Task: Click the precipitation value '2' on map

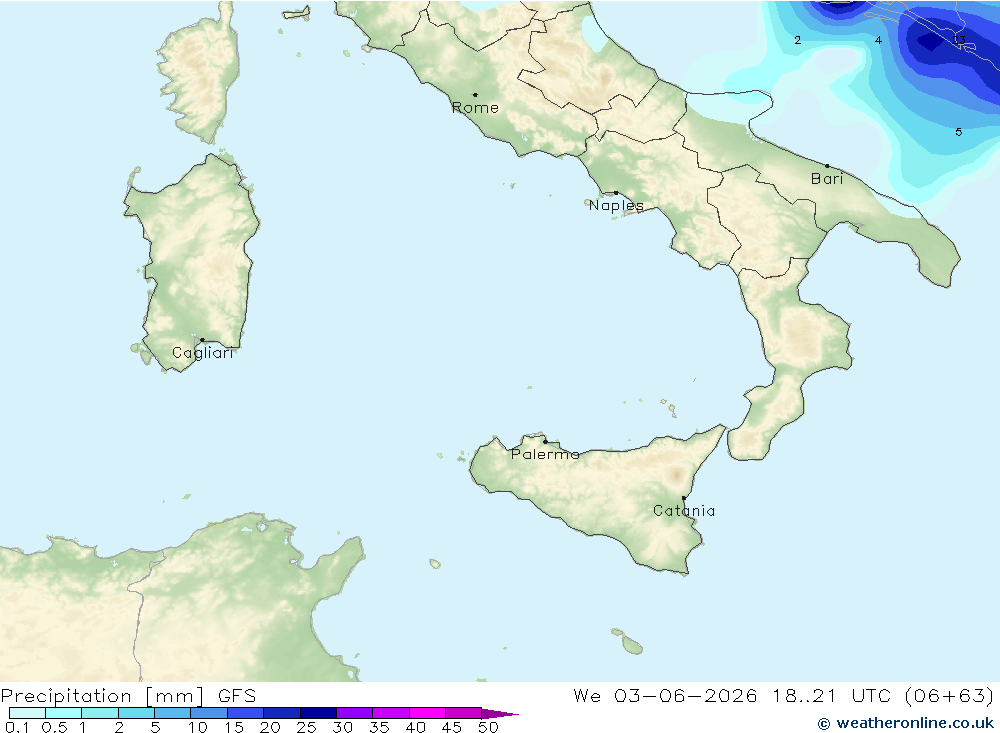Action: [797, 40]
